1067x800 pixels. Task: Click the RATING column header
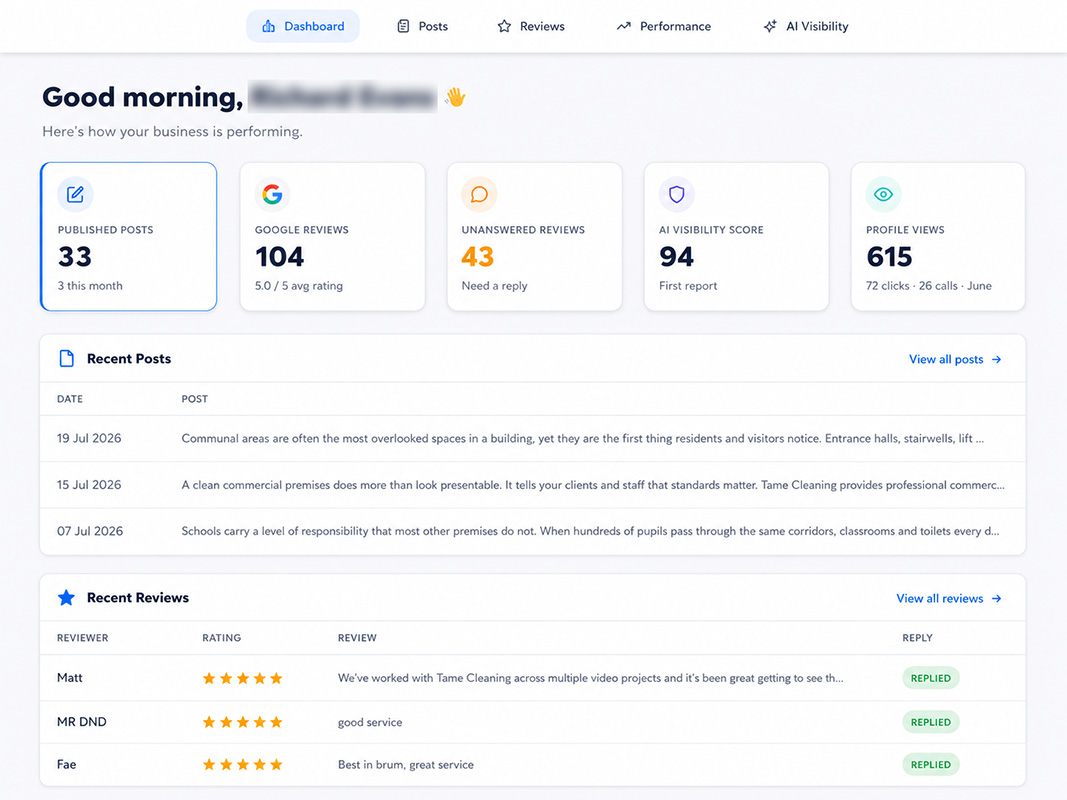(x=221, y=638)
